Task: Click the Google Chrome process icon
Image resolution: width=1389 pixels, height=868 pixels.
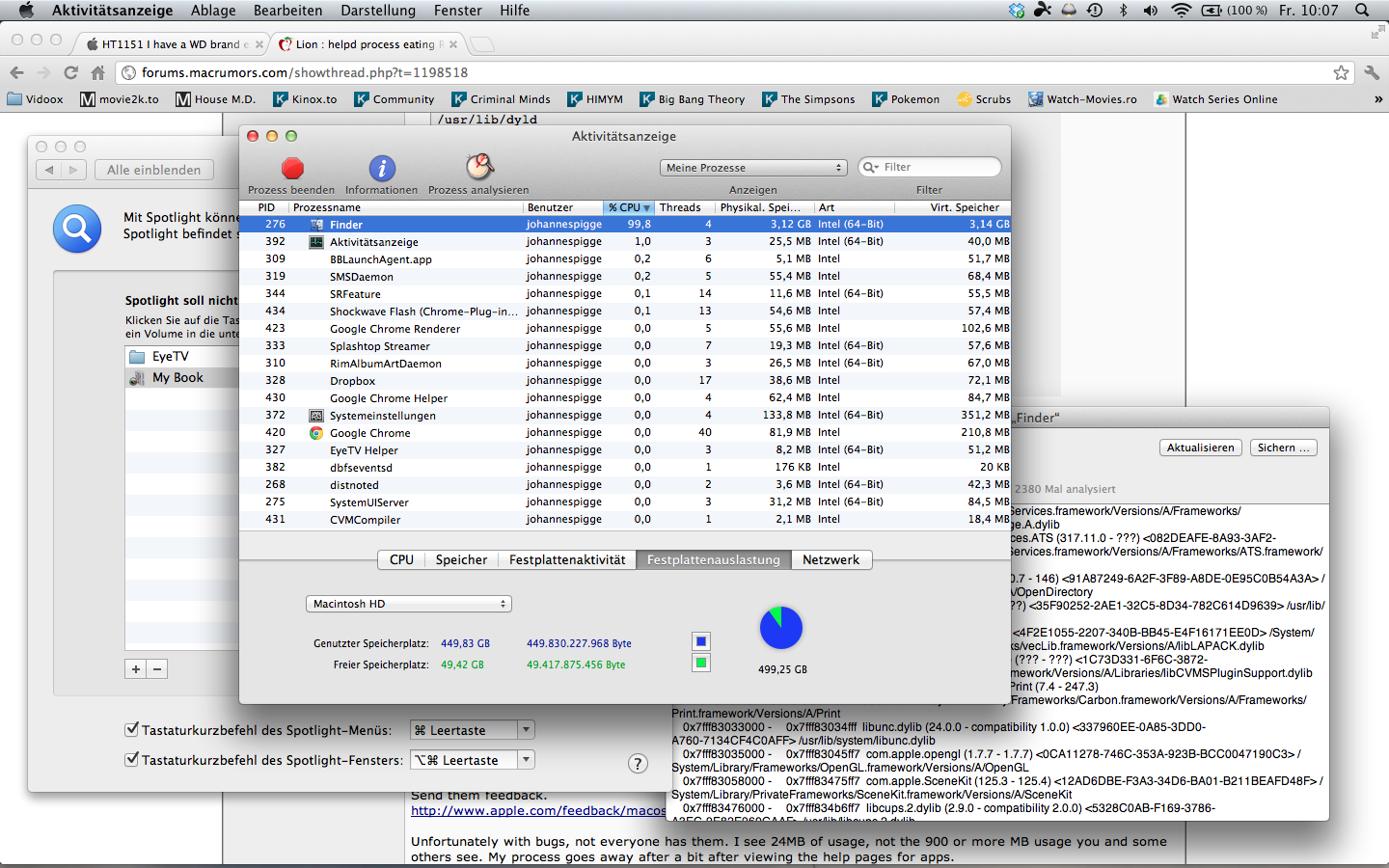Action: [x=316, y=433]
